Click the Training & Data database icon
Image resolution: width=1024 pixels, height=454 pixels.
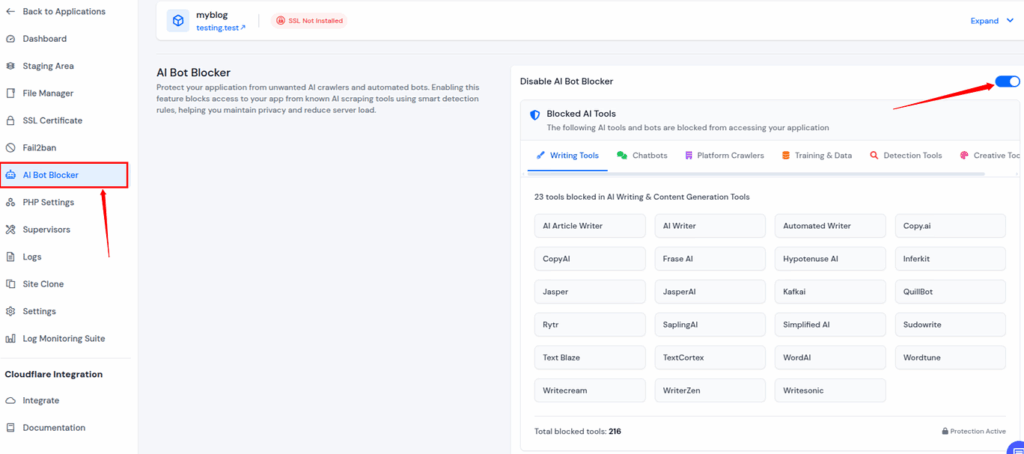point(786,155)
